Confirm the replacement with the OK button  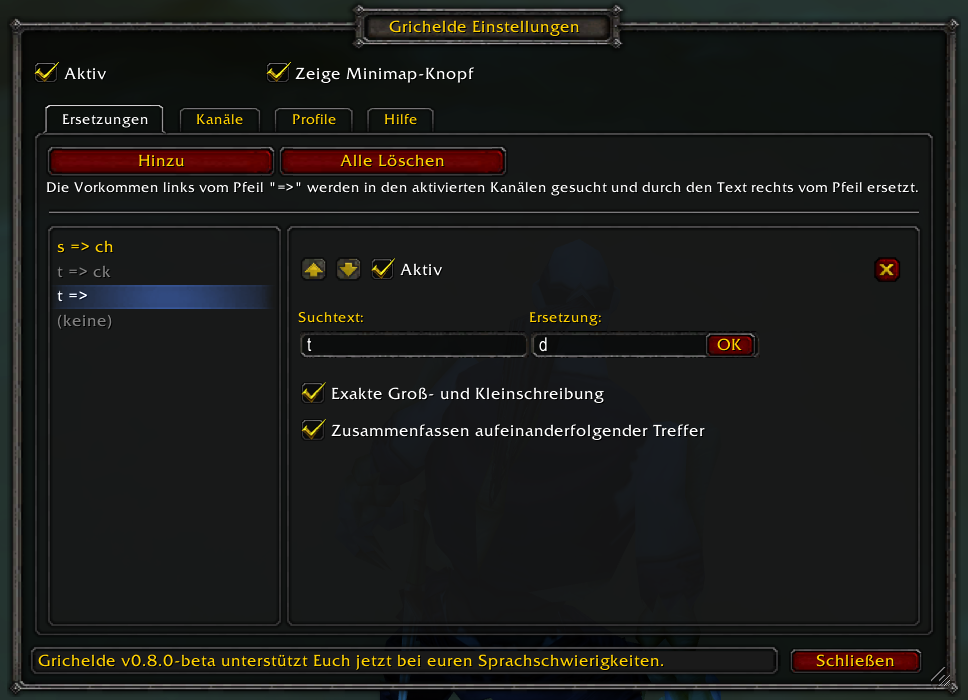tap(730, 344)
